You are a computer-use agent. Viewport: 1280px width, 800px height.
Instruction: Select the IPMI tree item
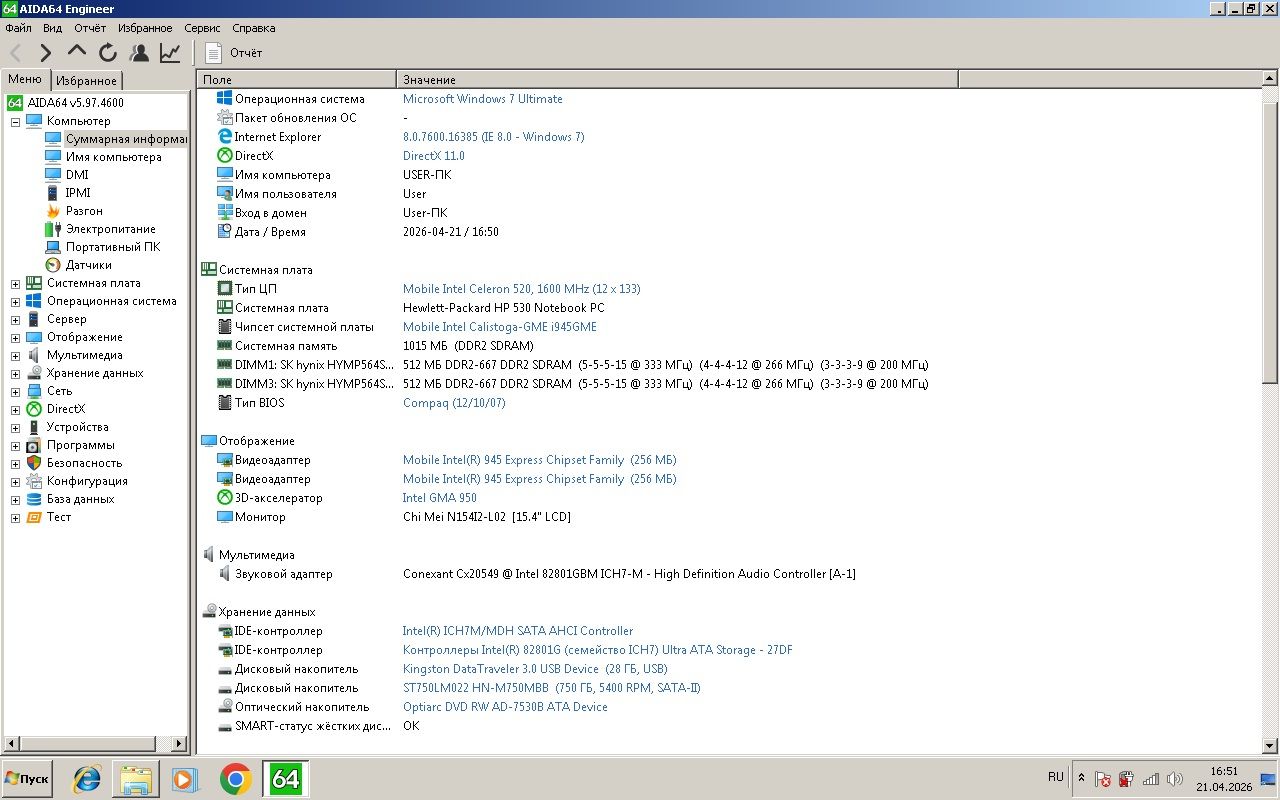tap(77, 193)
